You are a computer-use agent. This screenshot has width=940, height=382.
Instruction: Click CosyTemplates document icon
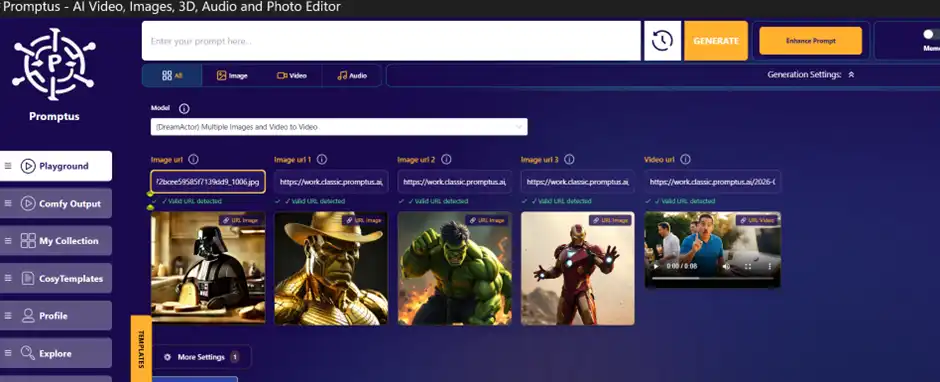(28, 278)
